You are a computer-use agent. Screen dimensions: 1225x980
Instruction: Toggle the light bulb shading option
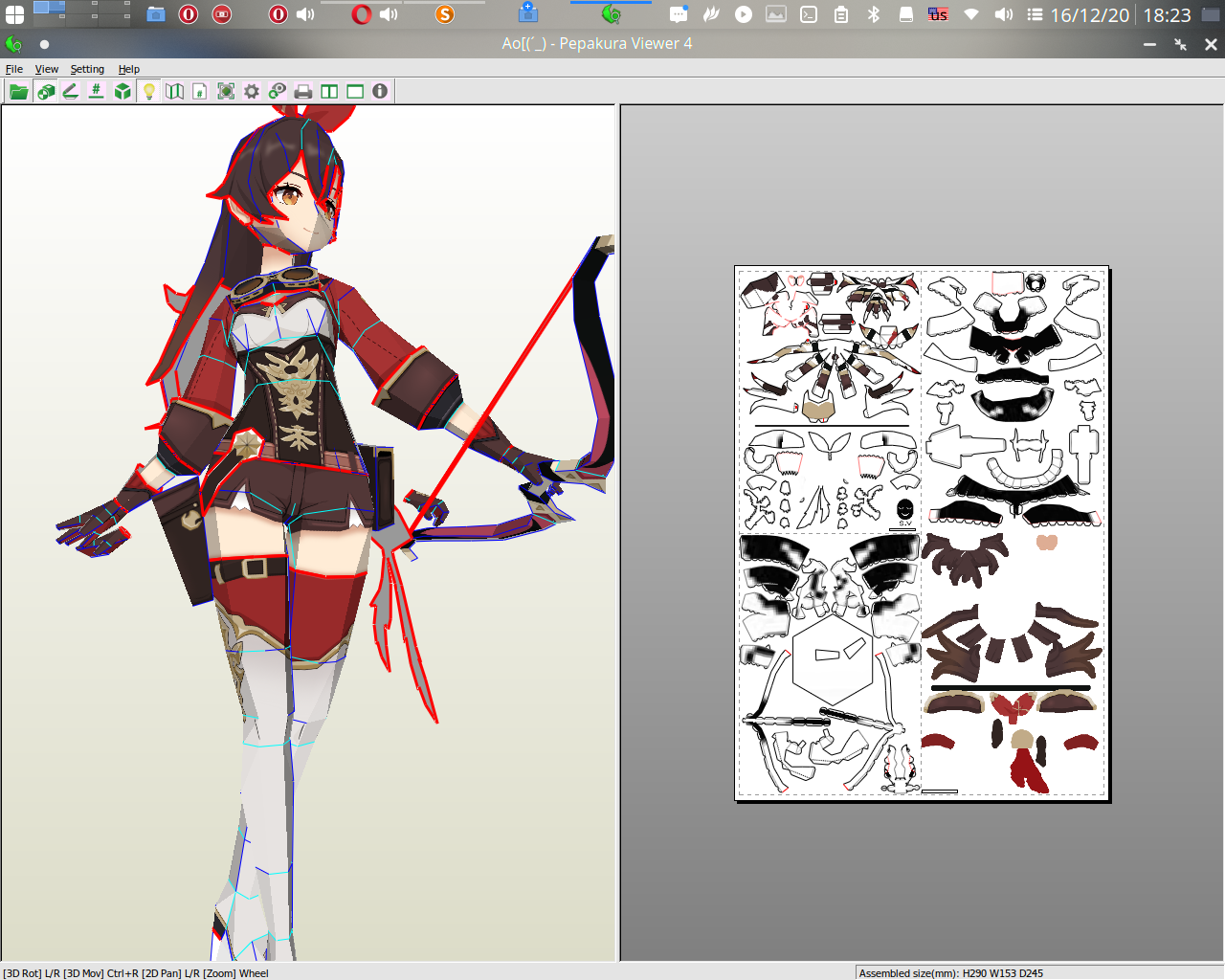(x=148, y=91)
